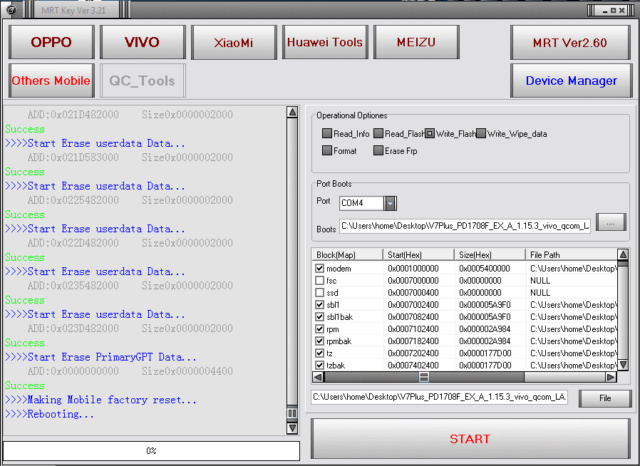Minimize the MRT Key window
Viewport: 640px width, 466px height.
pyautogui.click(x=605, y=11)
